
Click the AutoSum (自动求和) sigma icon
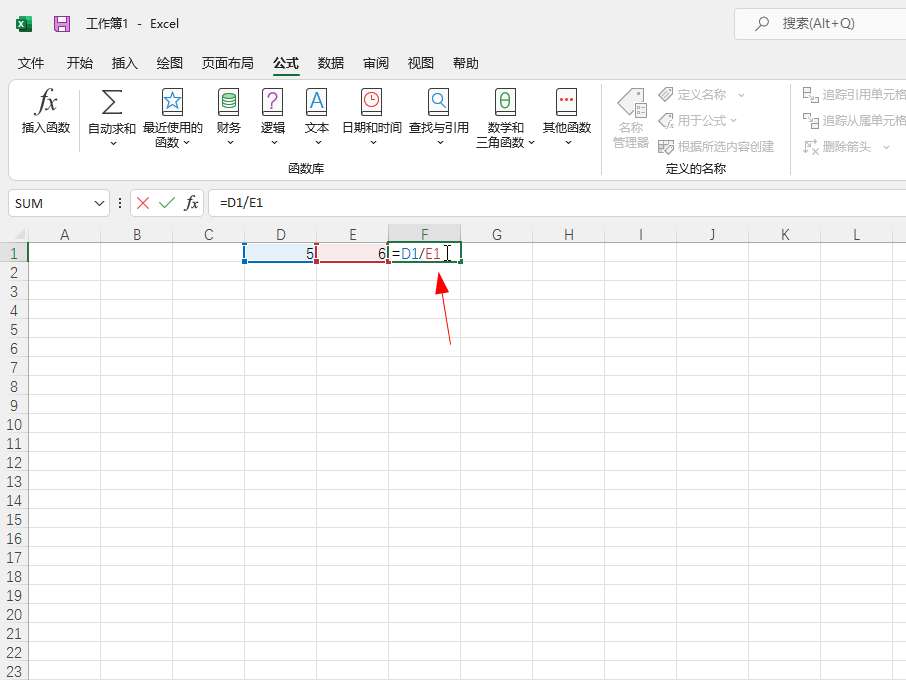pyautogui.click(x=112, y=102)
